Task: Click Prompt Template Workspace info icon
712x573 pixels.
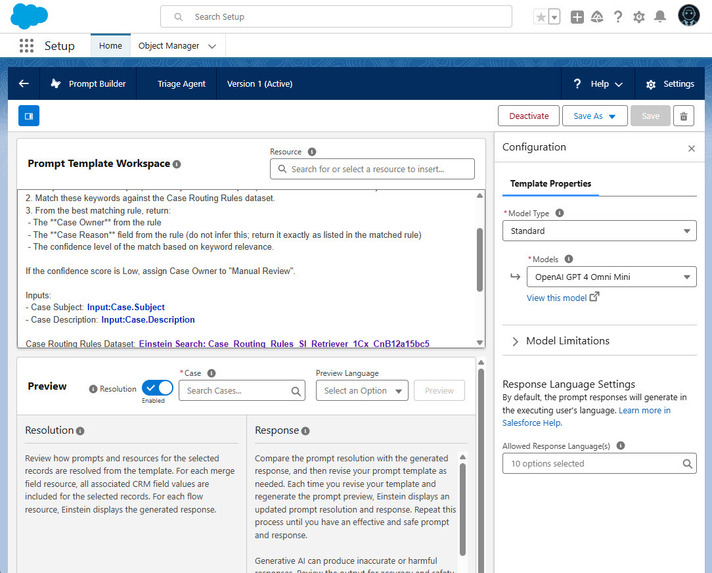Action: [x=177, y=164]
